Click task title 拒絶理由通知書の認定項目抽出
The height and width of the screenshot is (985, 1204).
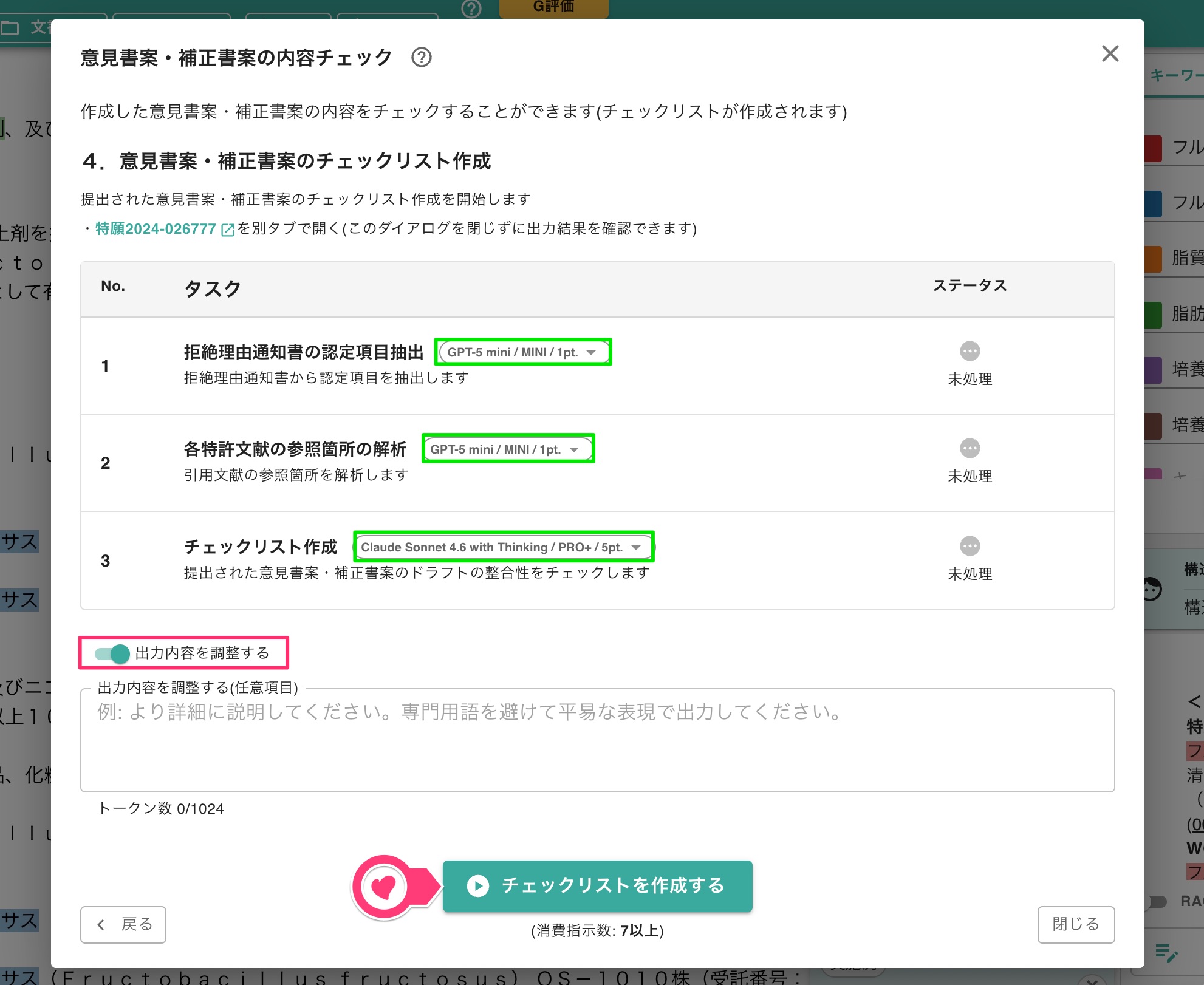pos(304,352)
